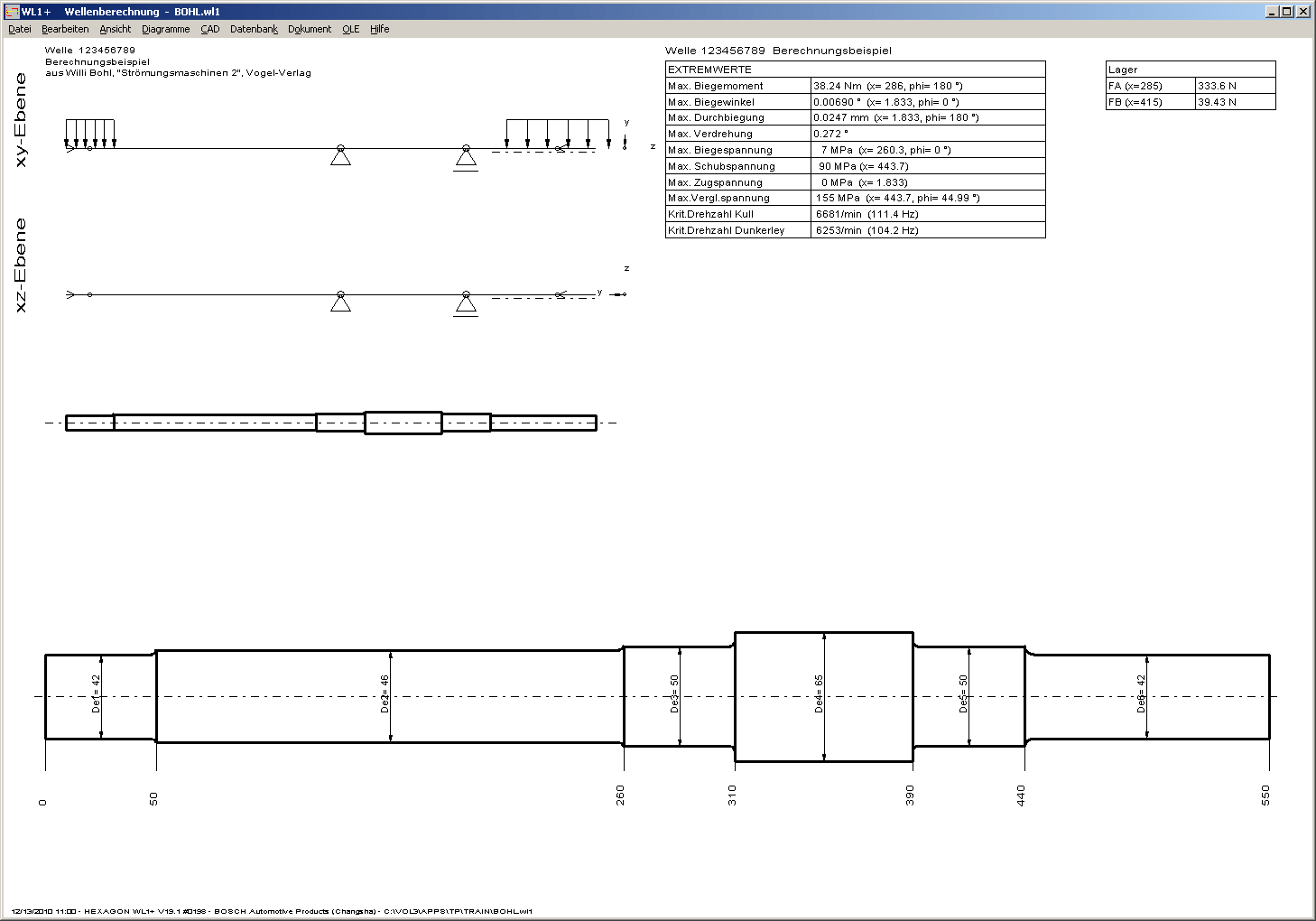The width and height of the screenshot is (1316, 921).
Task: Minimize the WL1+ window
Action: click(1272, 11)
